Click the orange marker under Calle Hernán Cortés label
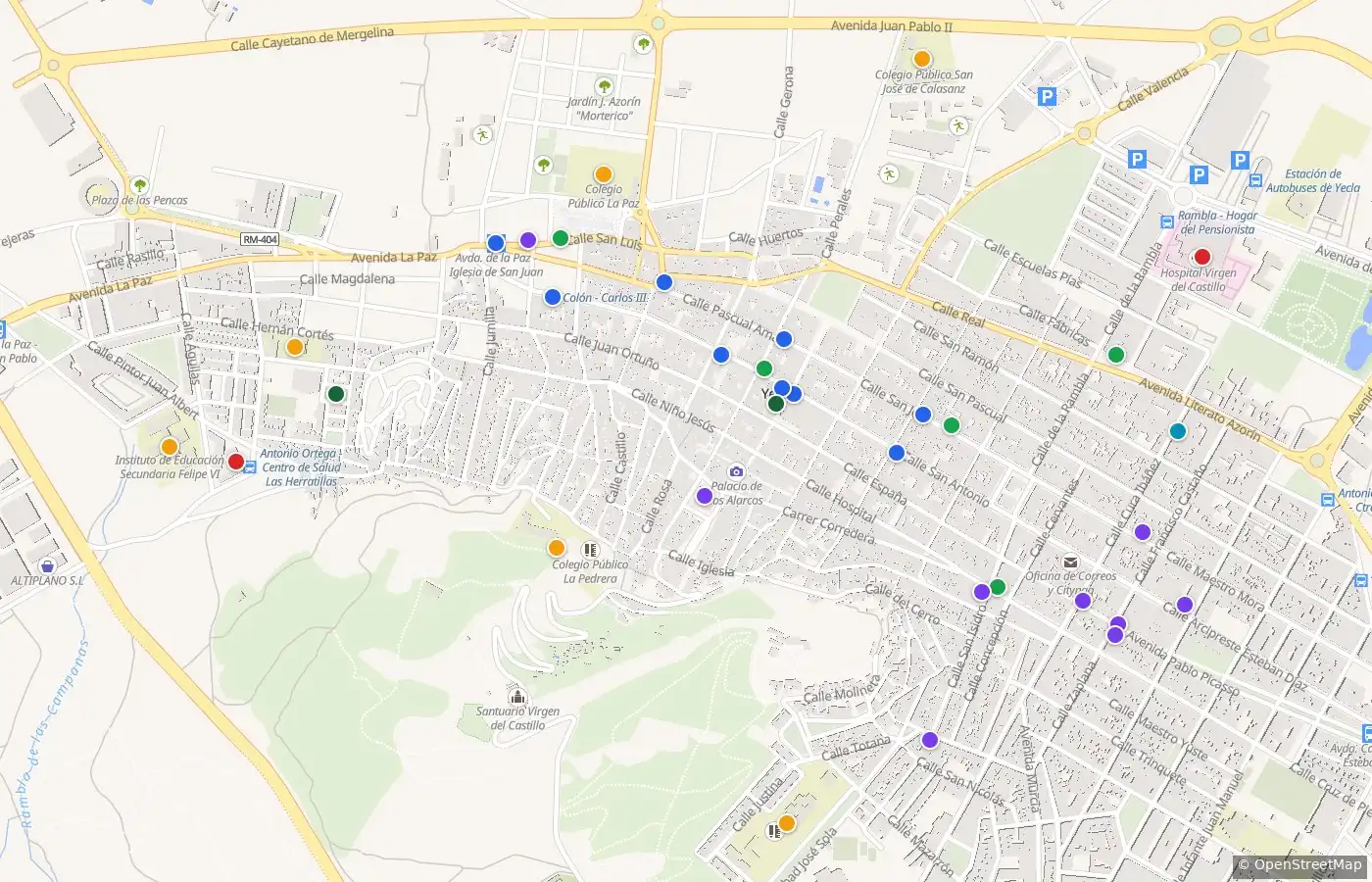 coord(295,347)
